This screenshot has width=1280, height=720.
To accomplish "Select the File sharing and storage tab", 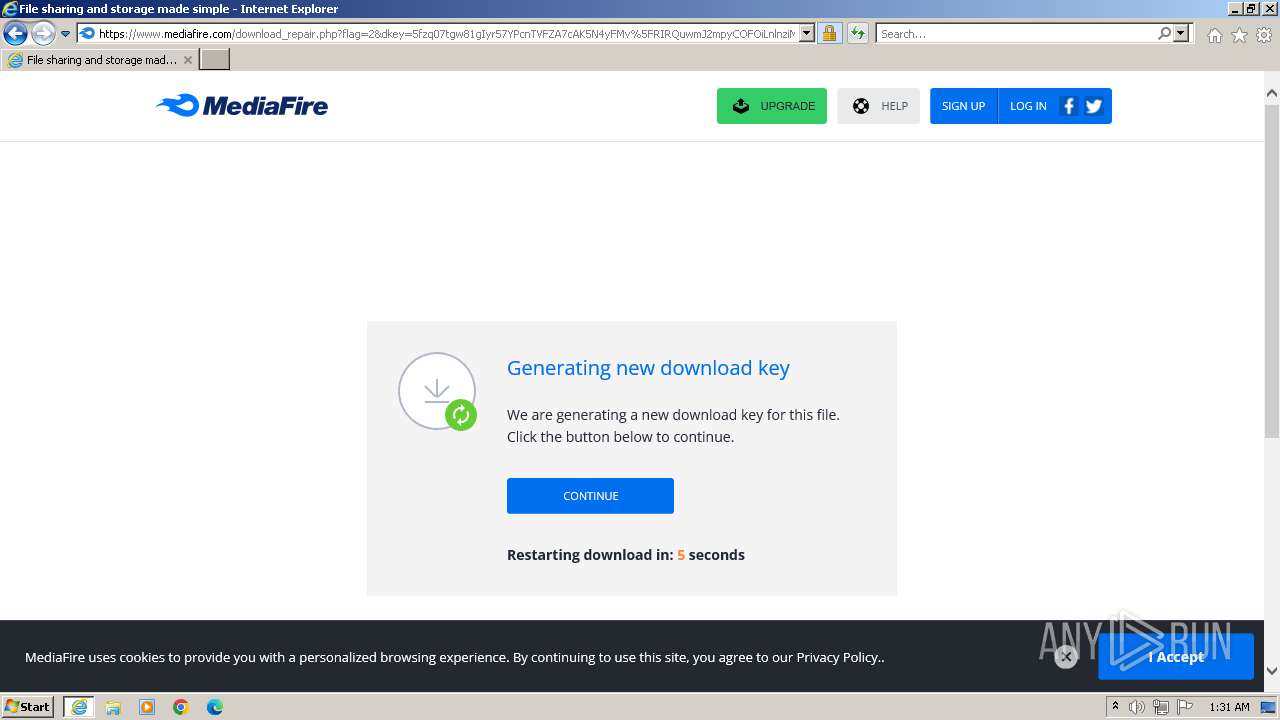I will pos(100,60).
